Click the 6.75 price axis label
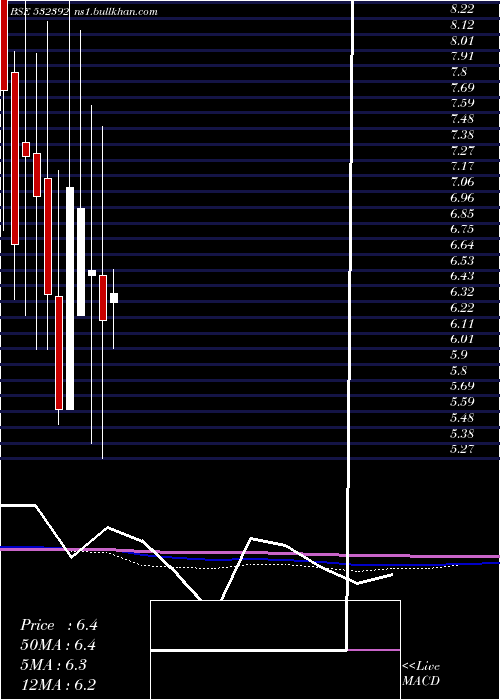This screenshot has height=700, width=500. click(x=462, y=229)
